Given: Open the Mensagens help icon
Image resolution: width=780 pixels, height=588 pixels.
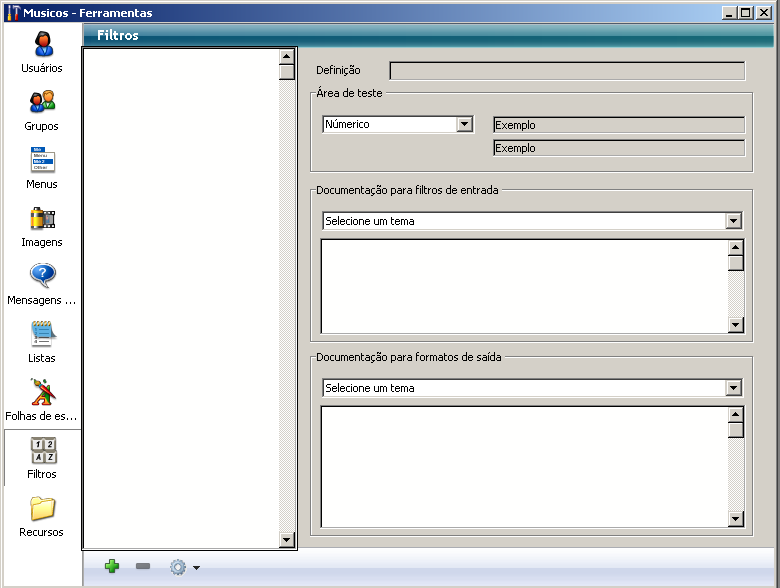Looking at the screenshot, I should click(x=42, y=278).
